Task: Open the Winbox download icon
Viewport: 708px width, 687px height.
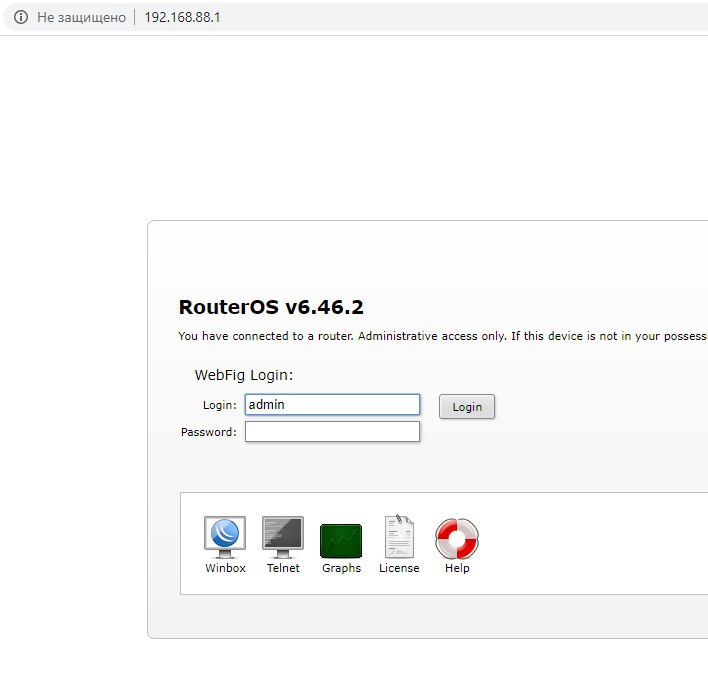Action: pyautogui.click(x=225, y=537)
